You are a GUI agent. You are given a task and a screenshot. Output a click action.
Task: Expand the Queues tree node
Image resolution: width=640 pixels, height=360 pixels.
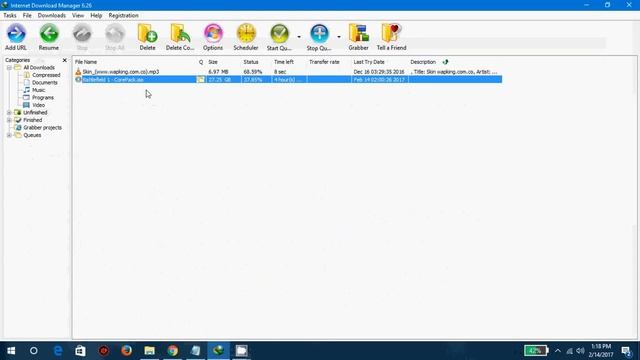click(x=9, y=135)
